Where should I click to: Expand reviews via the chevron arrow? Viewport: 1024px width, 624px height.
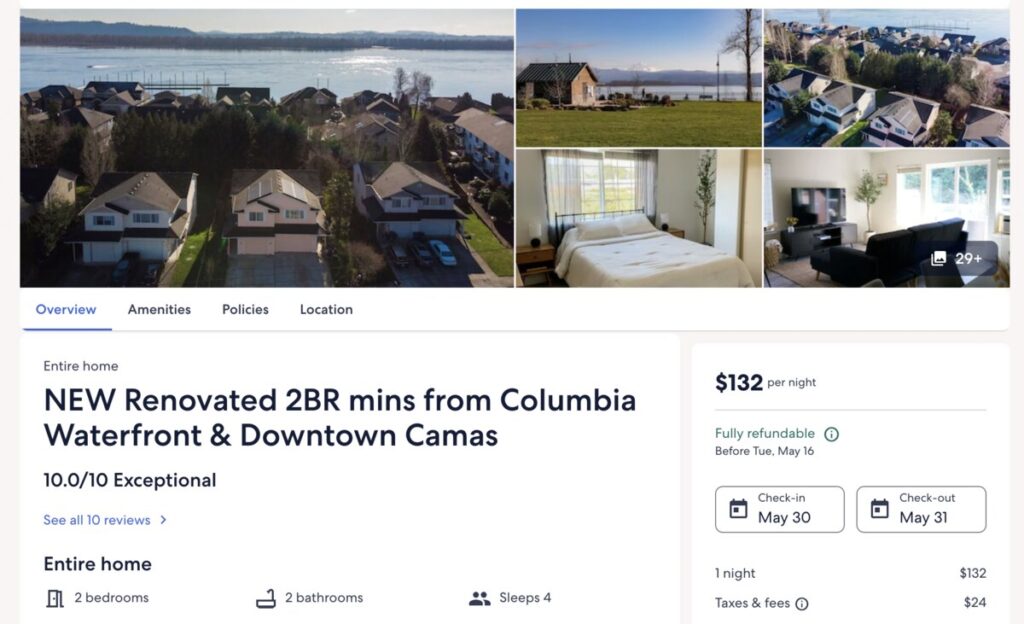[163, 520]
